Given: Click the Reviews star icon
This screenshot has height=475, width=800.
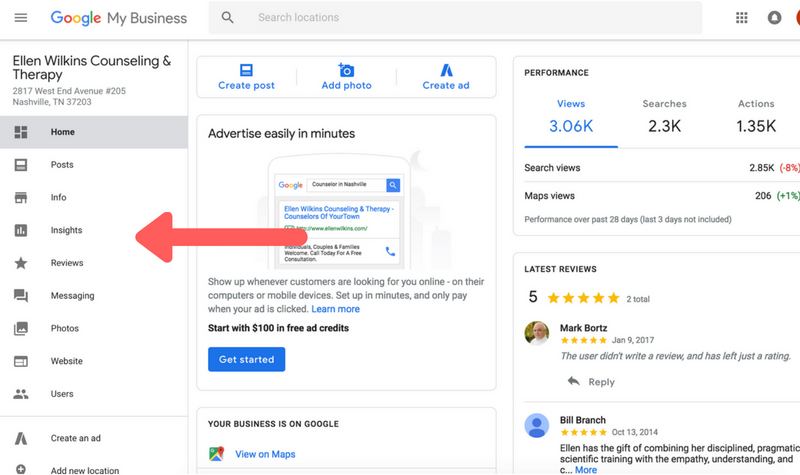Looking at the screenshot, I should pos(21,263).
